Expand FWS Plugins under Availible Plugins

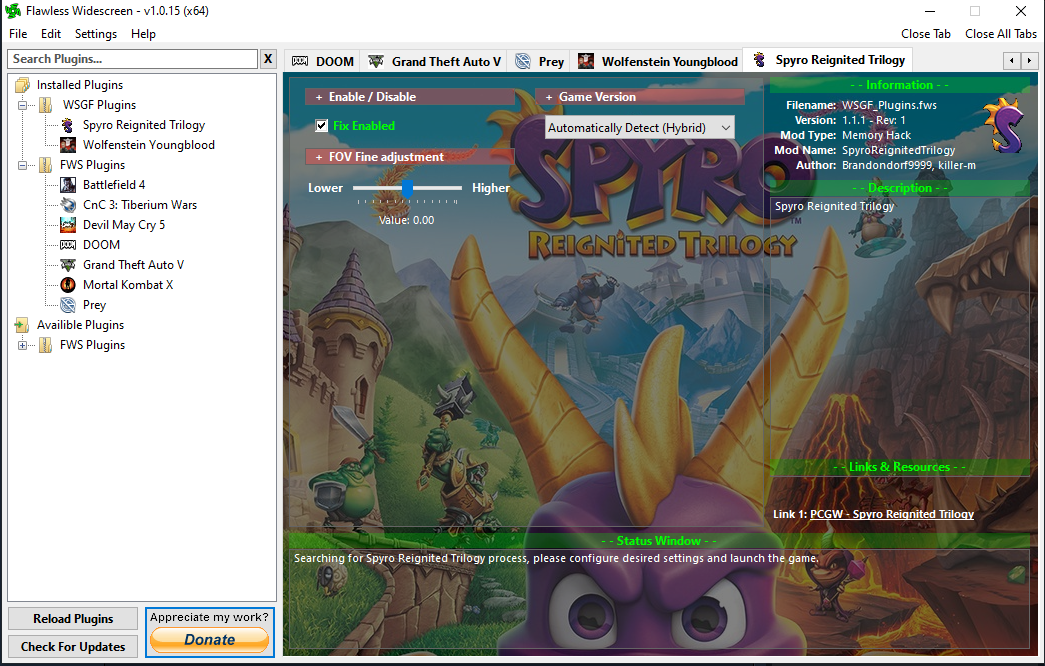coord(23,345)
